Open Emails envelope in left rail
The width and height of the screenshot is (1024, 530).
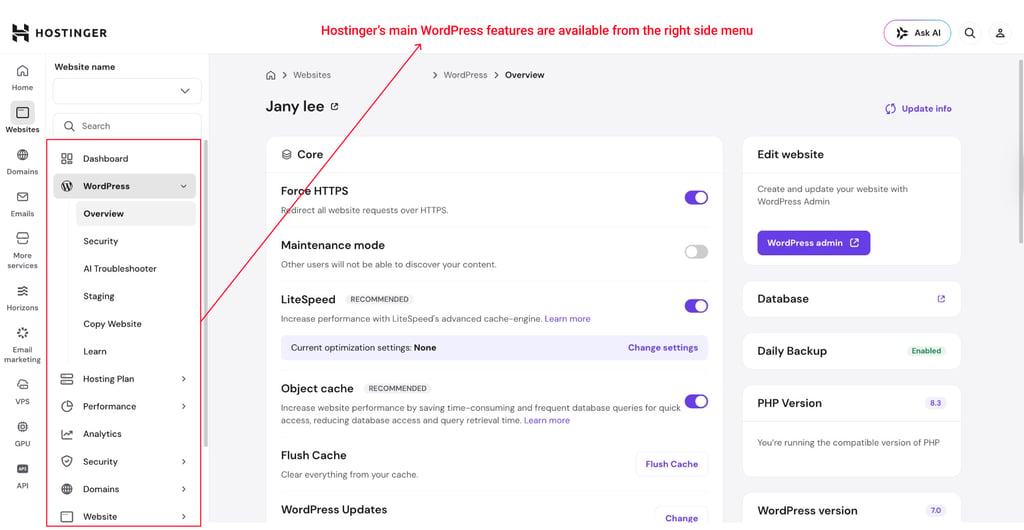pyautogui.click(x=22, y=203)
